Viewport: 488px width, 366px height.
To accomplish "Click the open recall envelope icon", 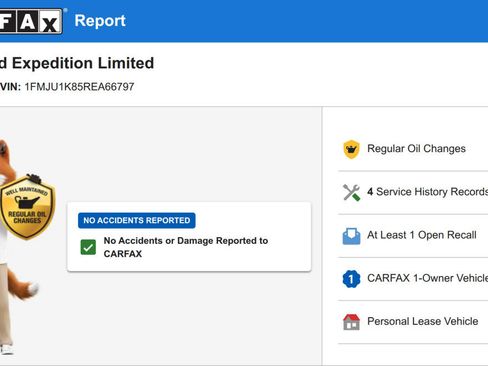I will point(351,236).
